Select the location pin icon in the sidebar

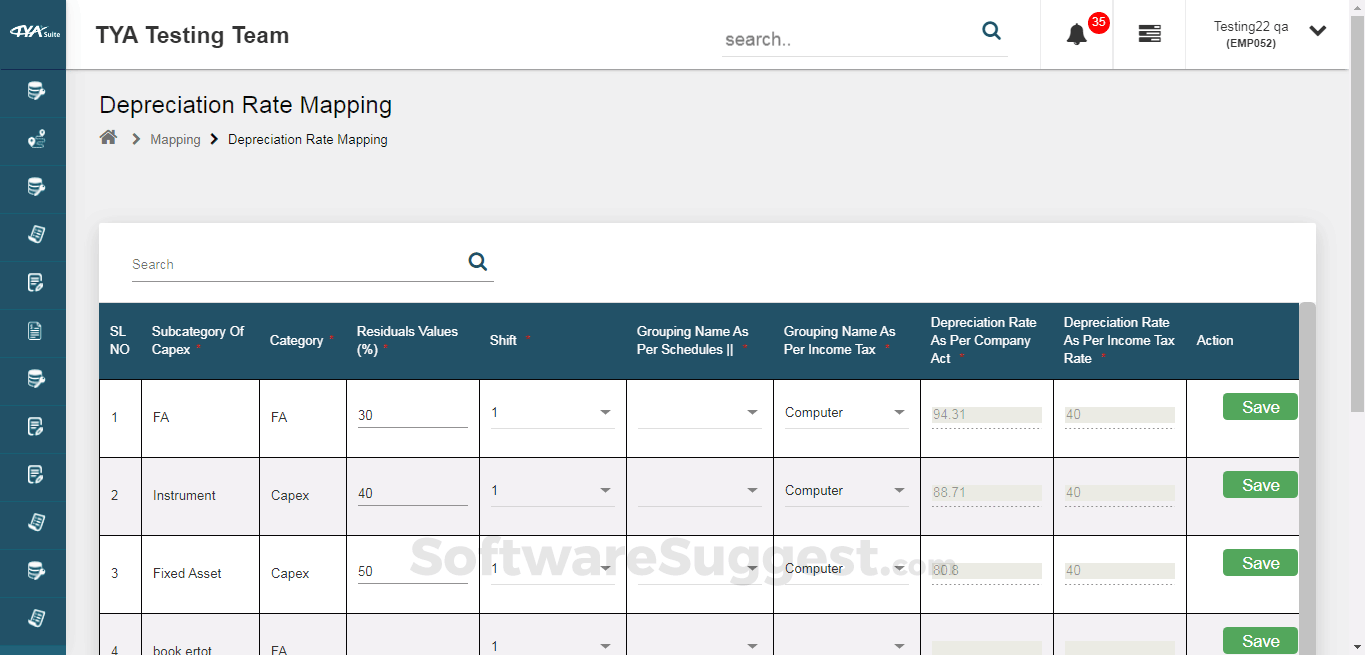(x=33, y=140)
